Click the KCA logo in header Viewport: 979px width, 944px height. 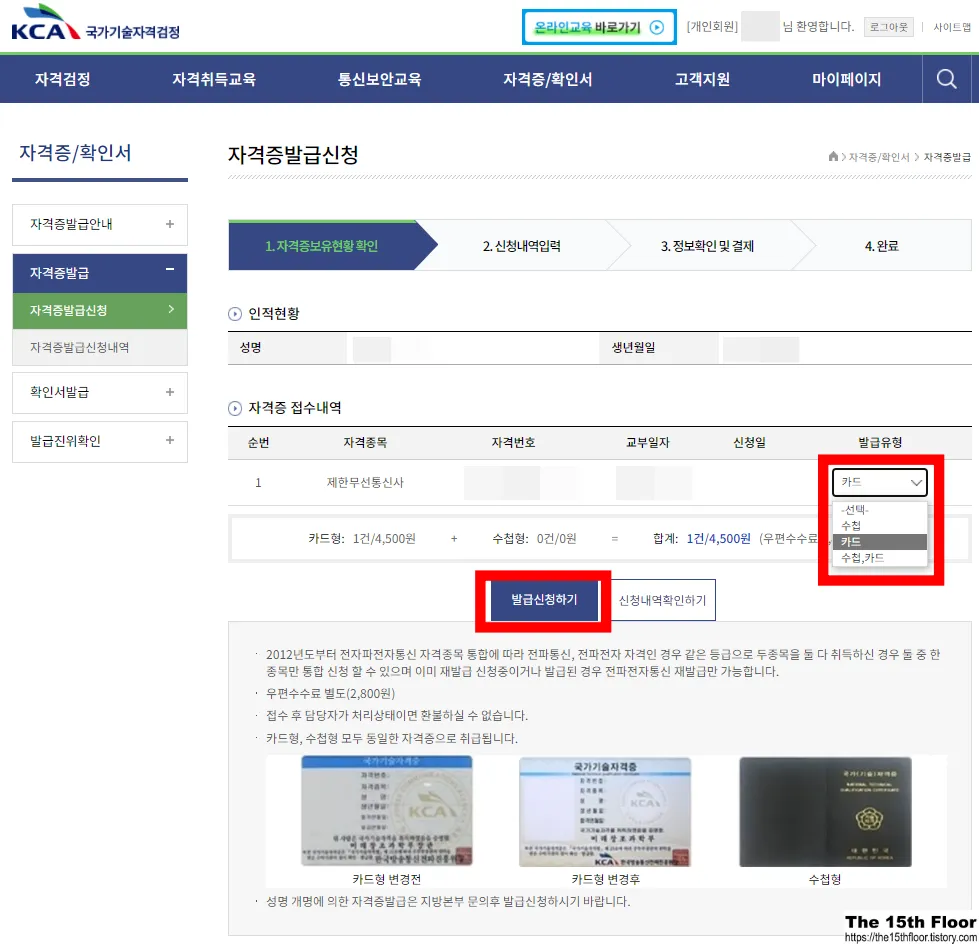click(x=96, y=23)
